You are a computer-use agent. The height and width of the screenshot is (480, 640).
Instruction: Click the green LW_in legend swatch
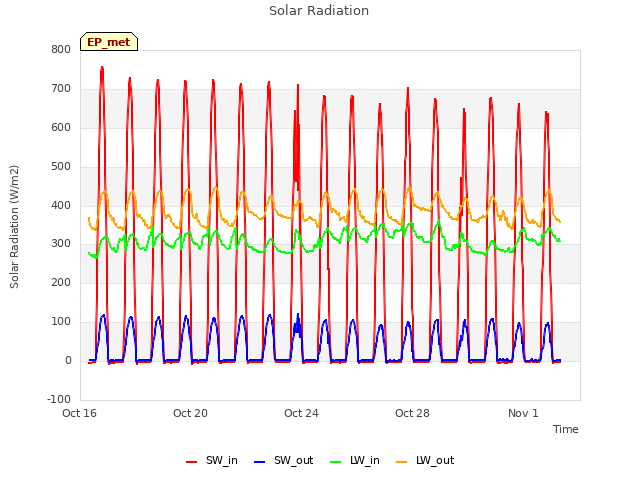(336, 462)
